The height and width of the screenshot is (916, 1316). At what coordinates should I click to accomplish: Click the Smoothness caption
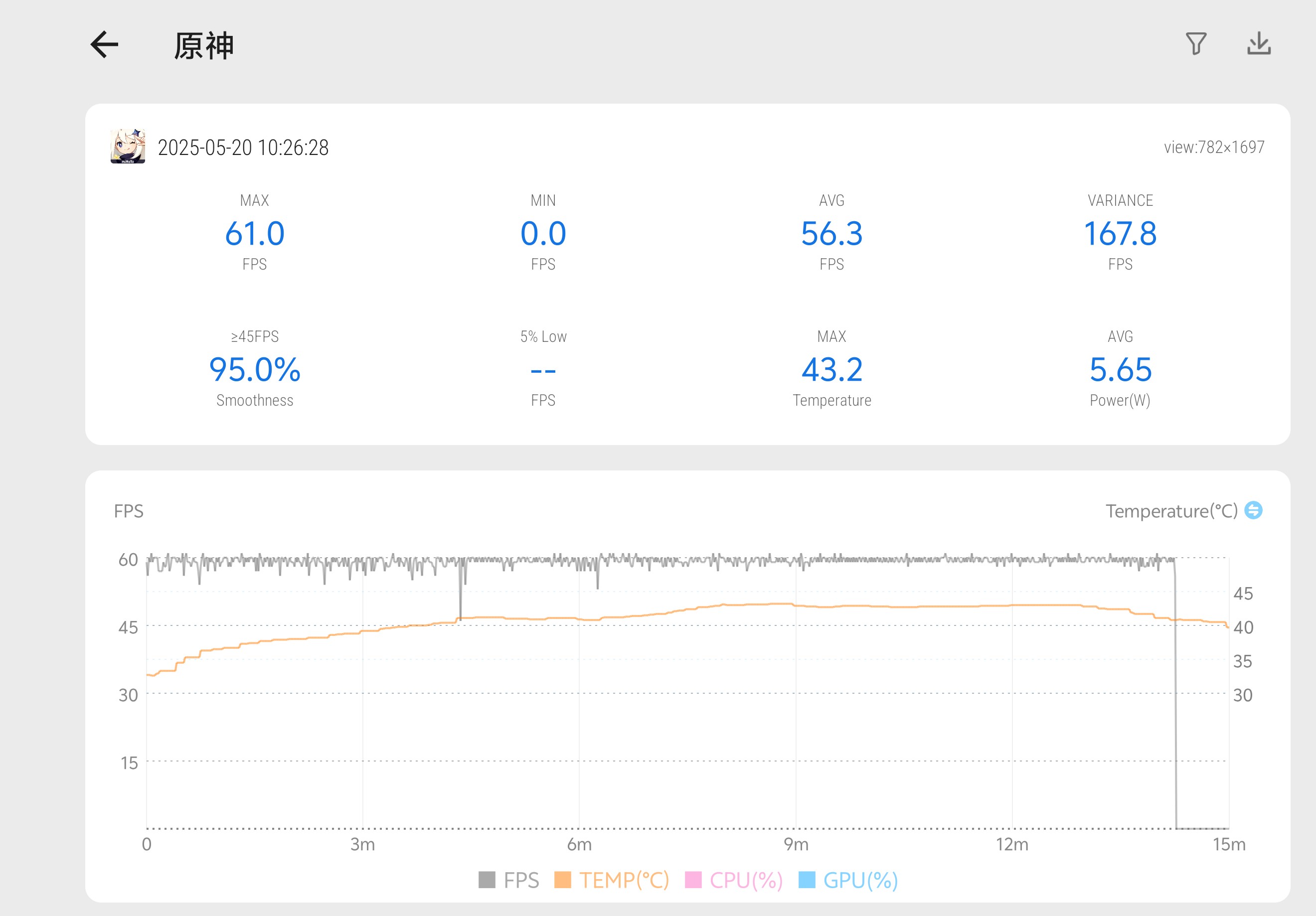point(255,400)
